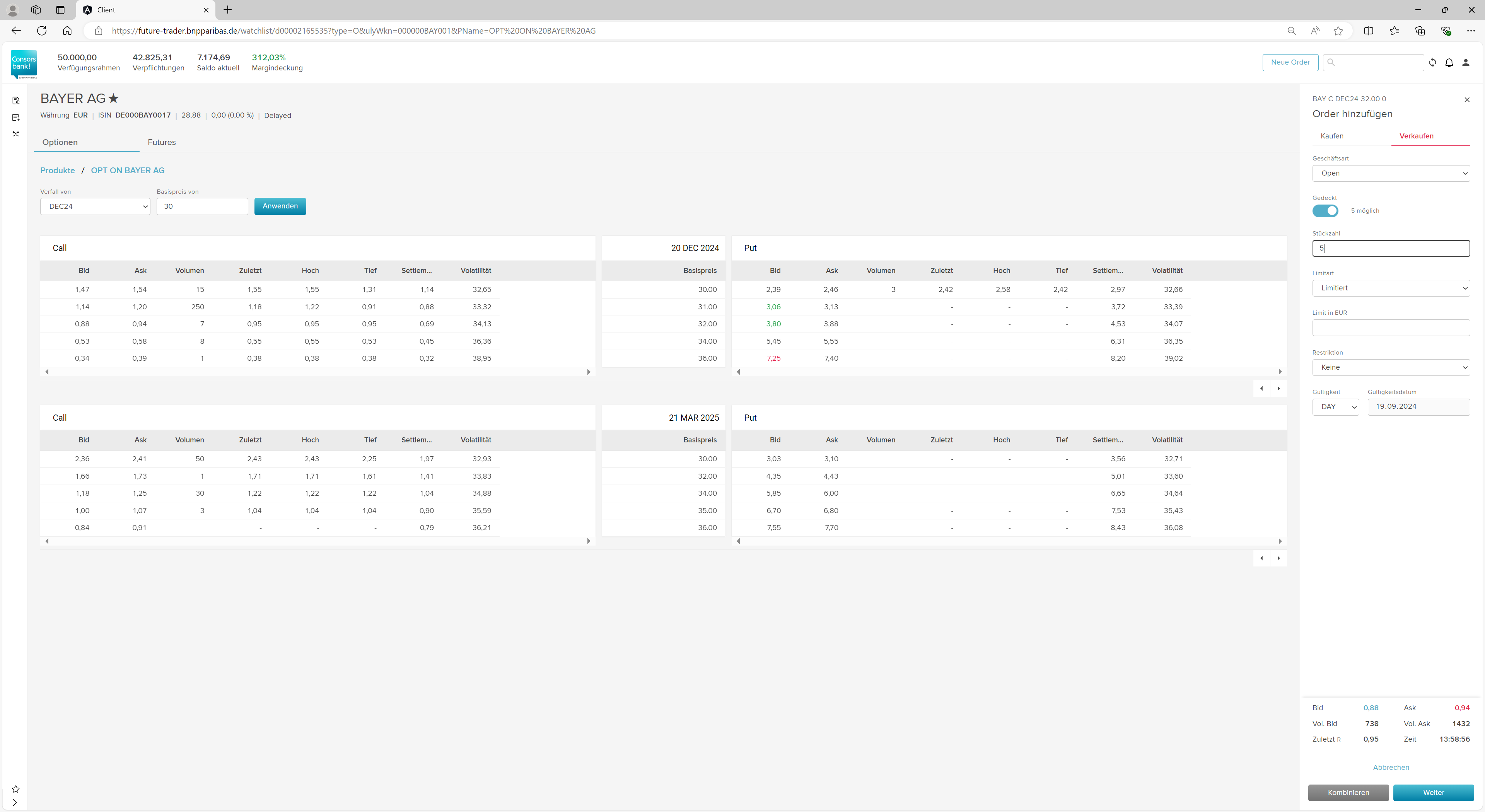The height and width of the screenshot is (812, 1485).
Task: Click DEC 2024 Call bid 0,88
Action: pos(82,324)
